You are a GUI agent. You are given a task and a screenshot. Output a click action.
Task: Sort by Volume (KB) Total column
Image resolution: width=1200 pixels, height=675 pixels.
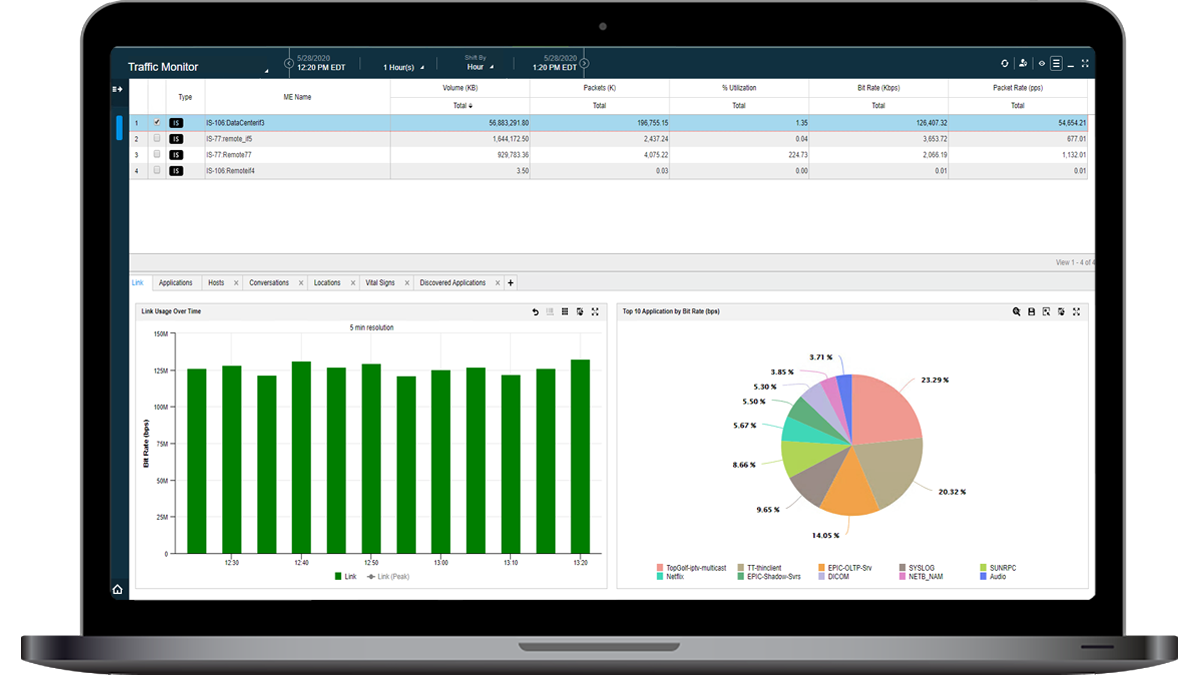click(459, 105)
